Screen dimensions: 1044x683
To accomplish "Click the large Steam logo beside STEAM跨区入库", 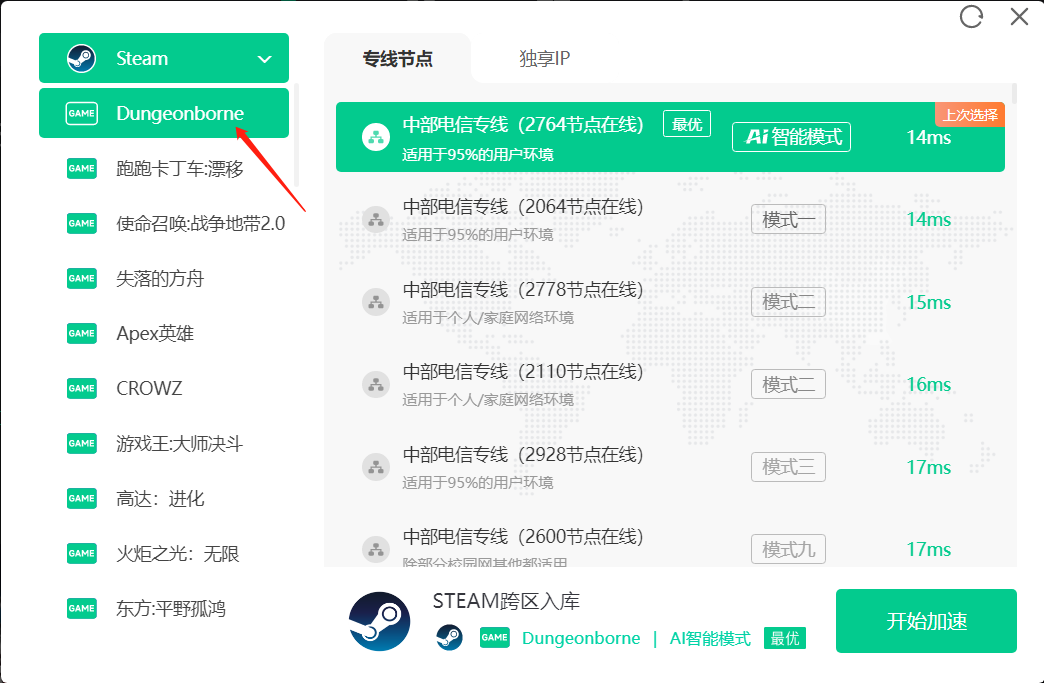I will (379, 621).
